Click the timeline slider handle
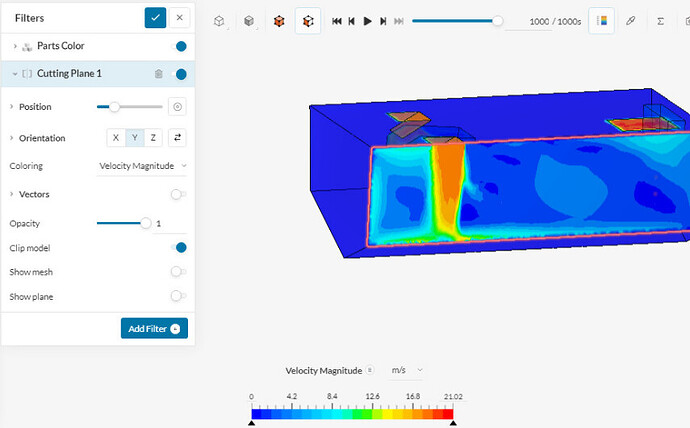690x428 pixels. (x=498, y=21)
